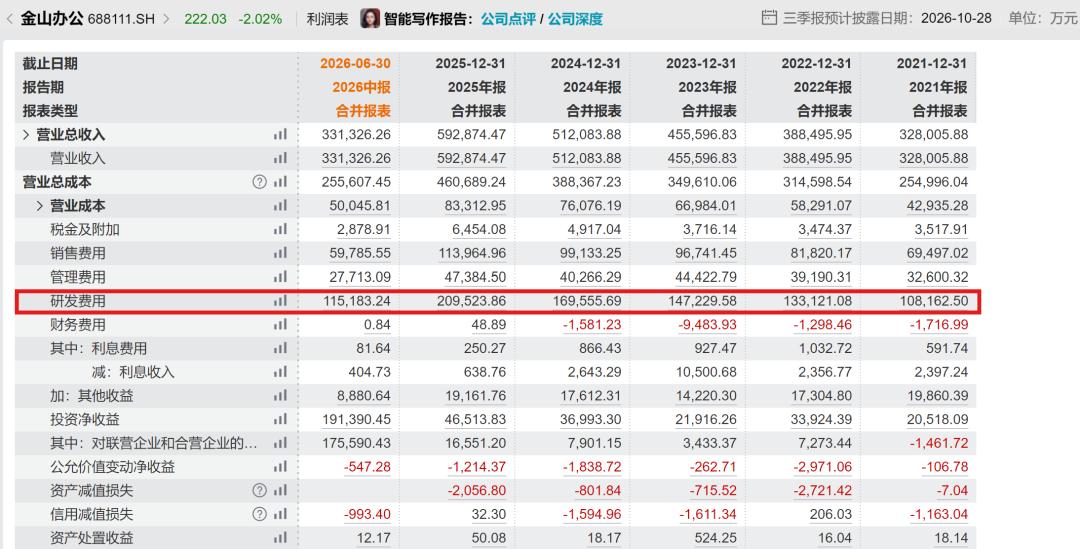The height and width of the screenshot is (549, 1080).
Task: Select the 2026-06-30 column header
Action: tap(355, 63)
